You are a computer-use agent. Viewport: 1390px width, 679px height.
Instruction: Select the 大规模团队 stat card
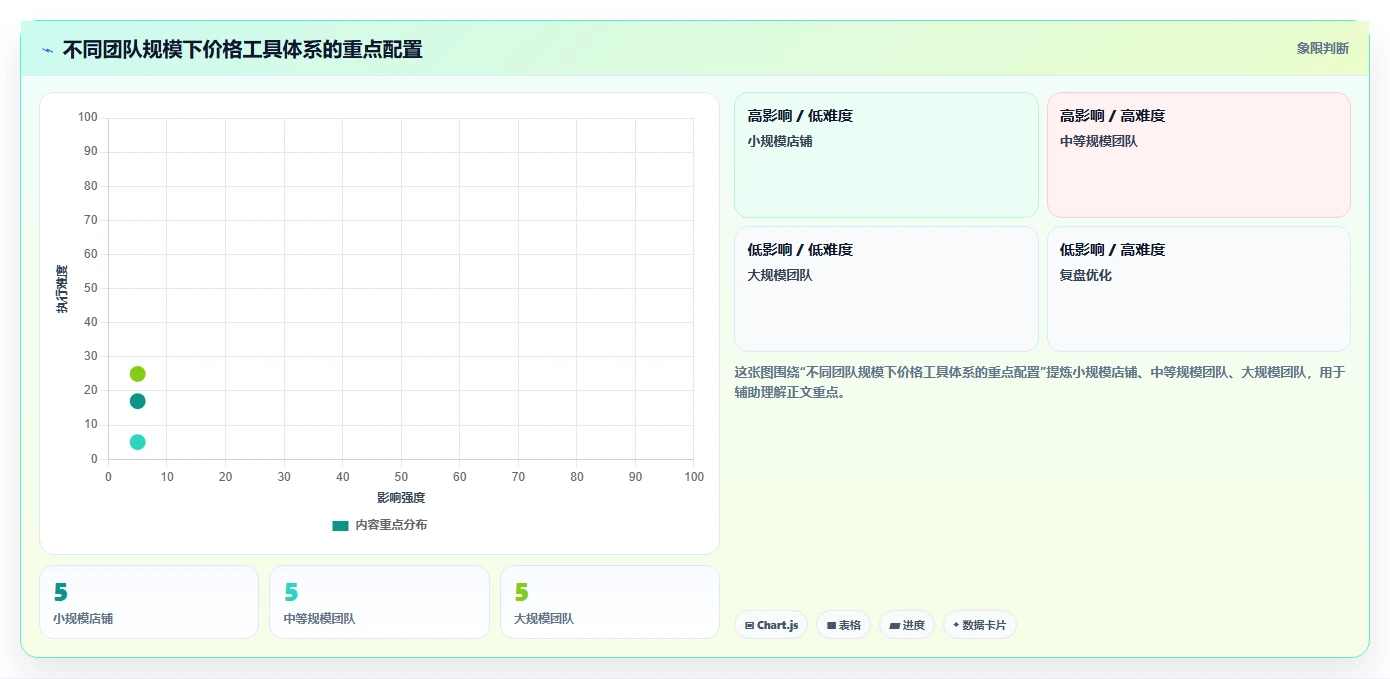610,602
